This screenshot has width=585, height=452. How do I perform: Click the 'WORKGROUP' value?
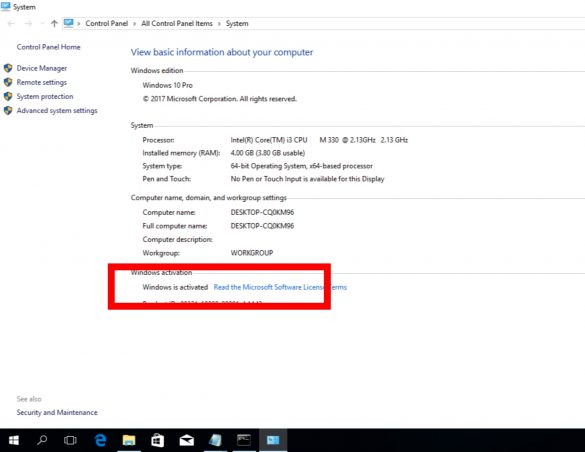click(x=252, y=253)
